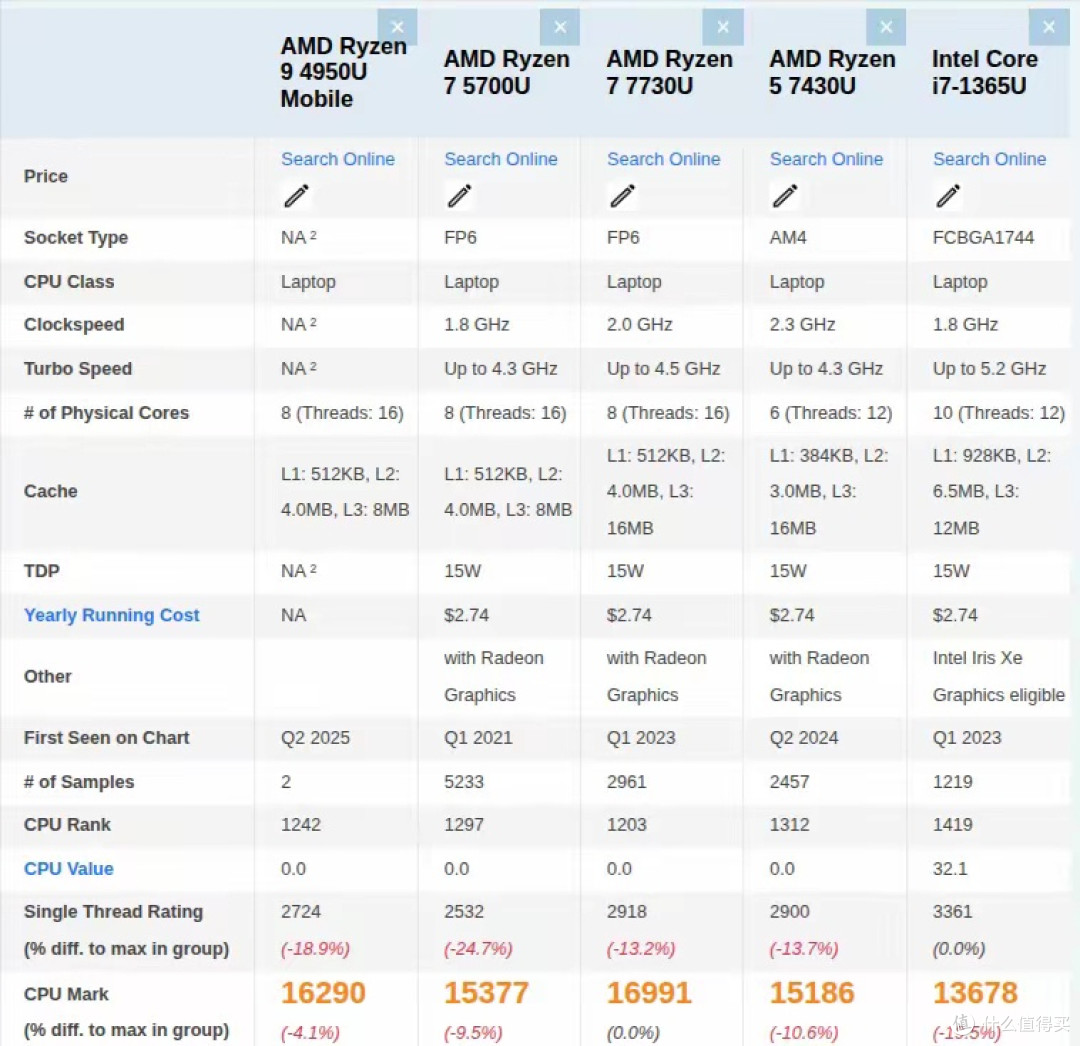Search Online price for Ryzen 7 7730U
Screen dimensions: 1080x1046
pos(663,159)
